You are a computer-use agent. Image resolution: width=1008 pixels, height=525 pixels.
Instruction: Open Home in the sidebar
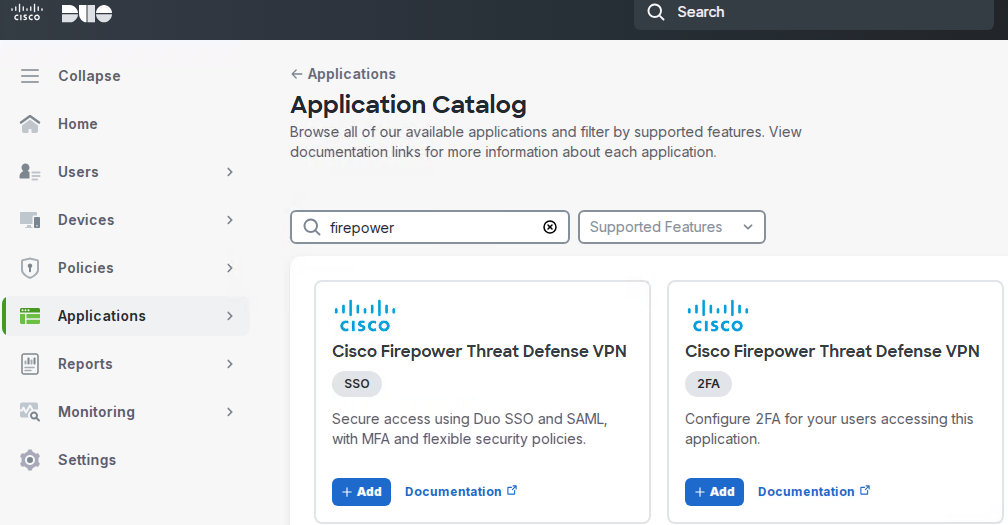[78, 123]
